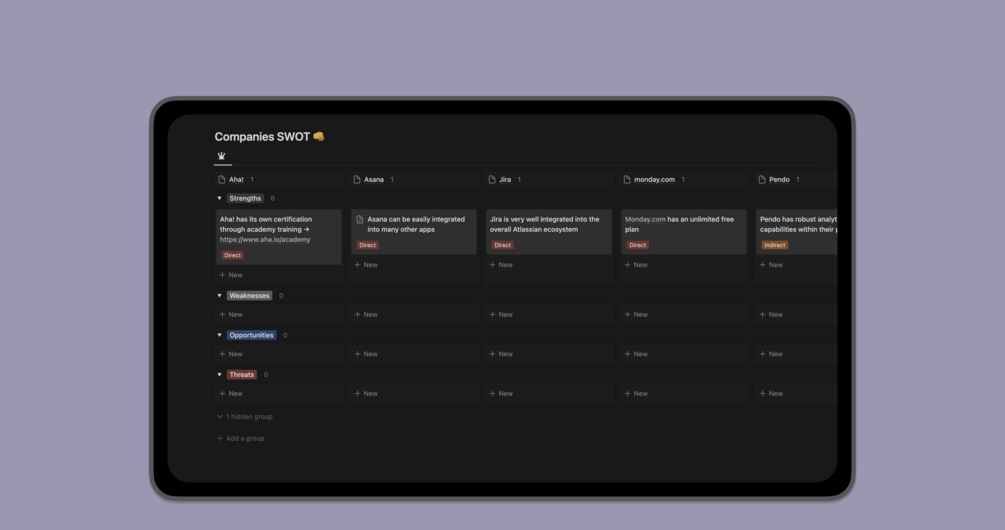Add new Weaknesses card under monday.com
Image resolution: width=1005 pixels, height=530 pixels.
click(x=636, y=315)
